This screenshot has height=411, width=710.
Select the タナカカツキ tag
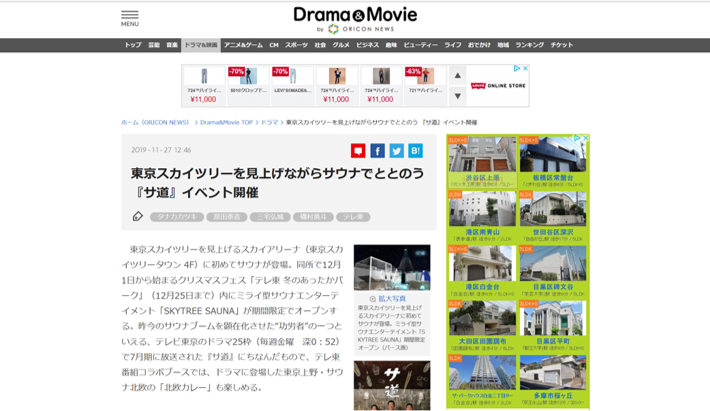[x=177, y=217]
